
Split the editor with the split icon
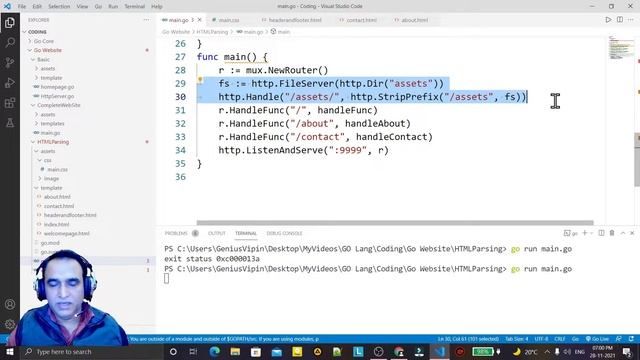pyautogui.click(x=620, y=20)
